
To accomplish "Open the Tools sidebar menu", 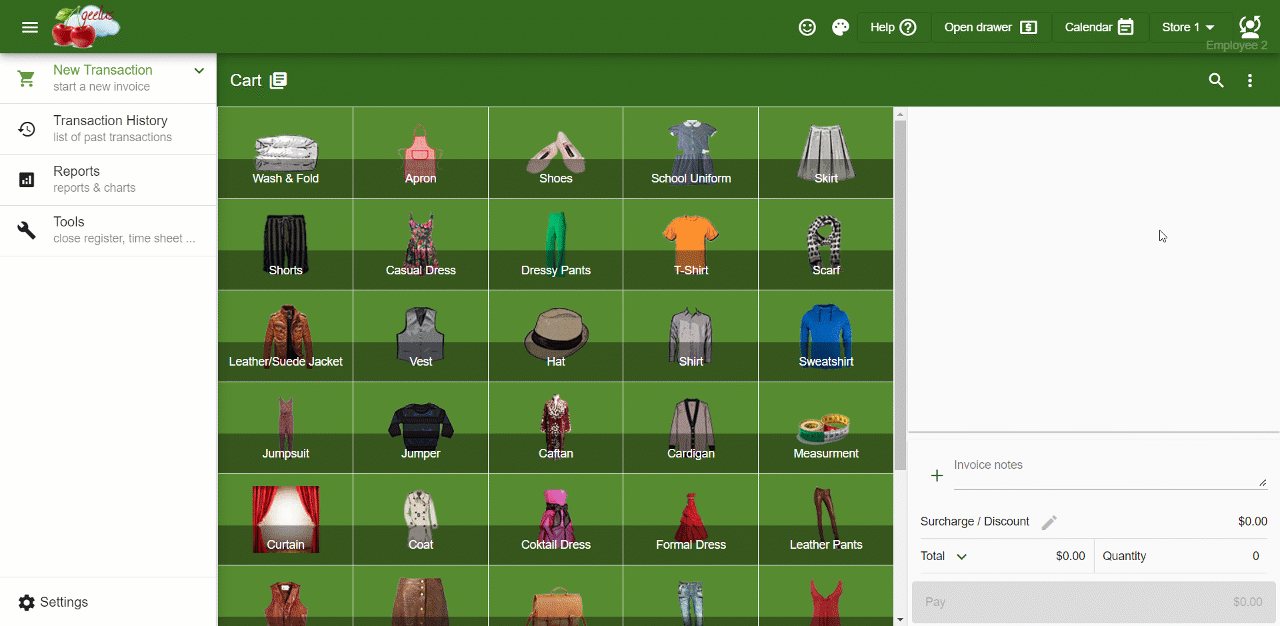I will click(x=108, y=230).
